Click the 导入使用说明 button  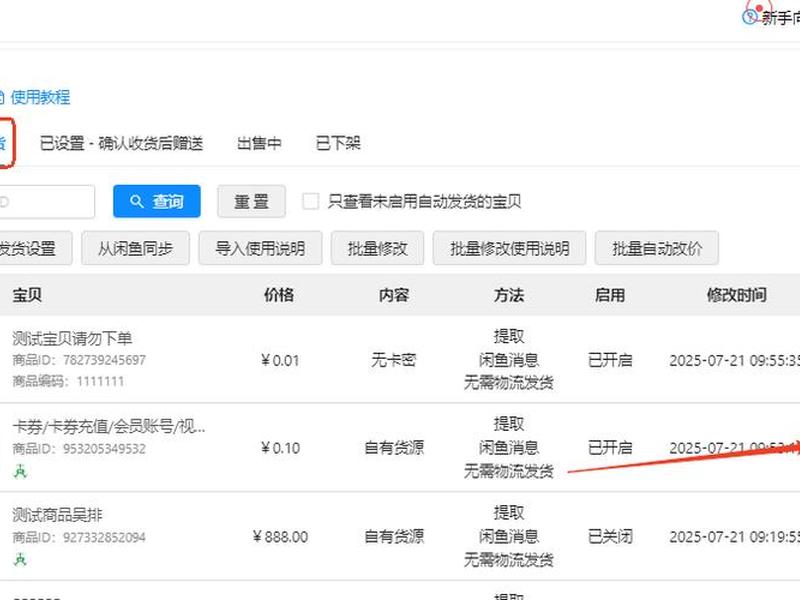(x=260, y=248)
